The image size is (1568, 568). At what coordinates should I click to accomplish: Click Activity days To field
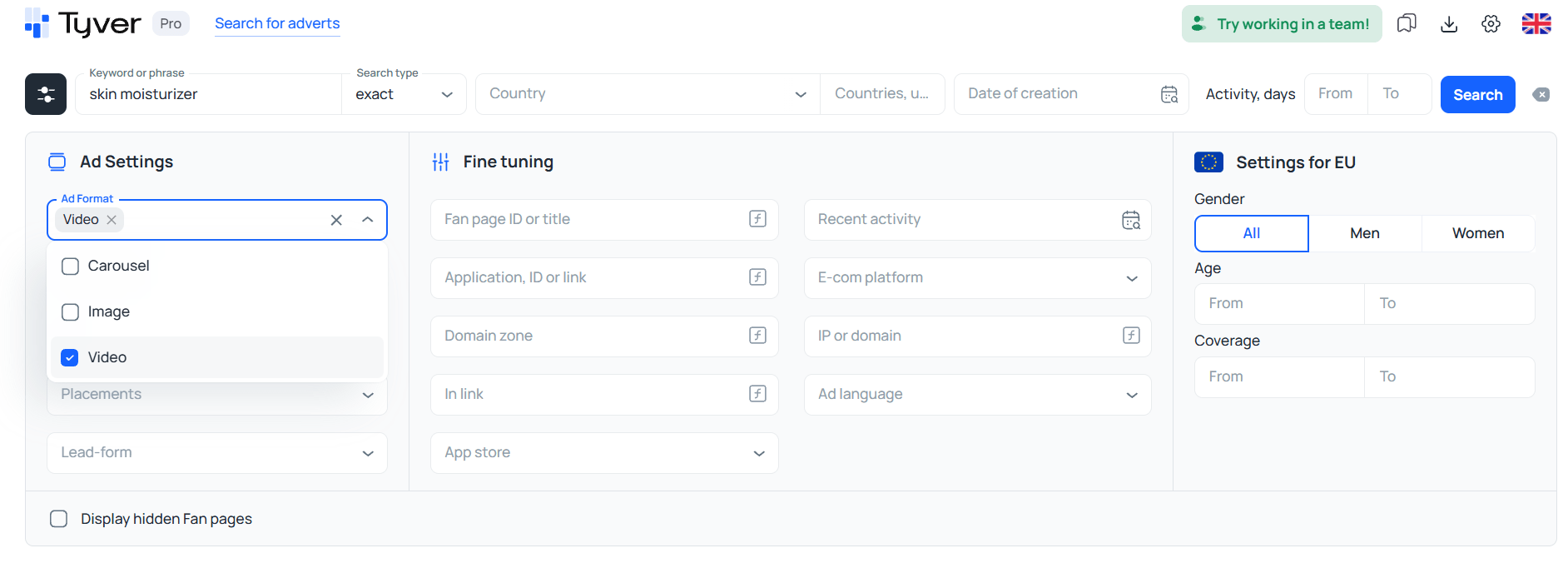(x=1400, y=94)
